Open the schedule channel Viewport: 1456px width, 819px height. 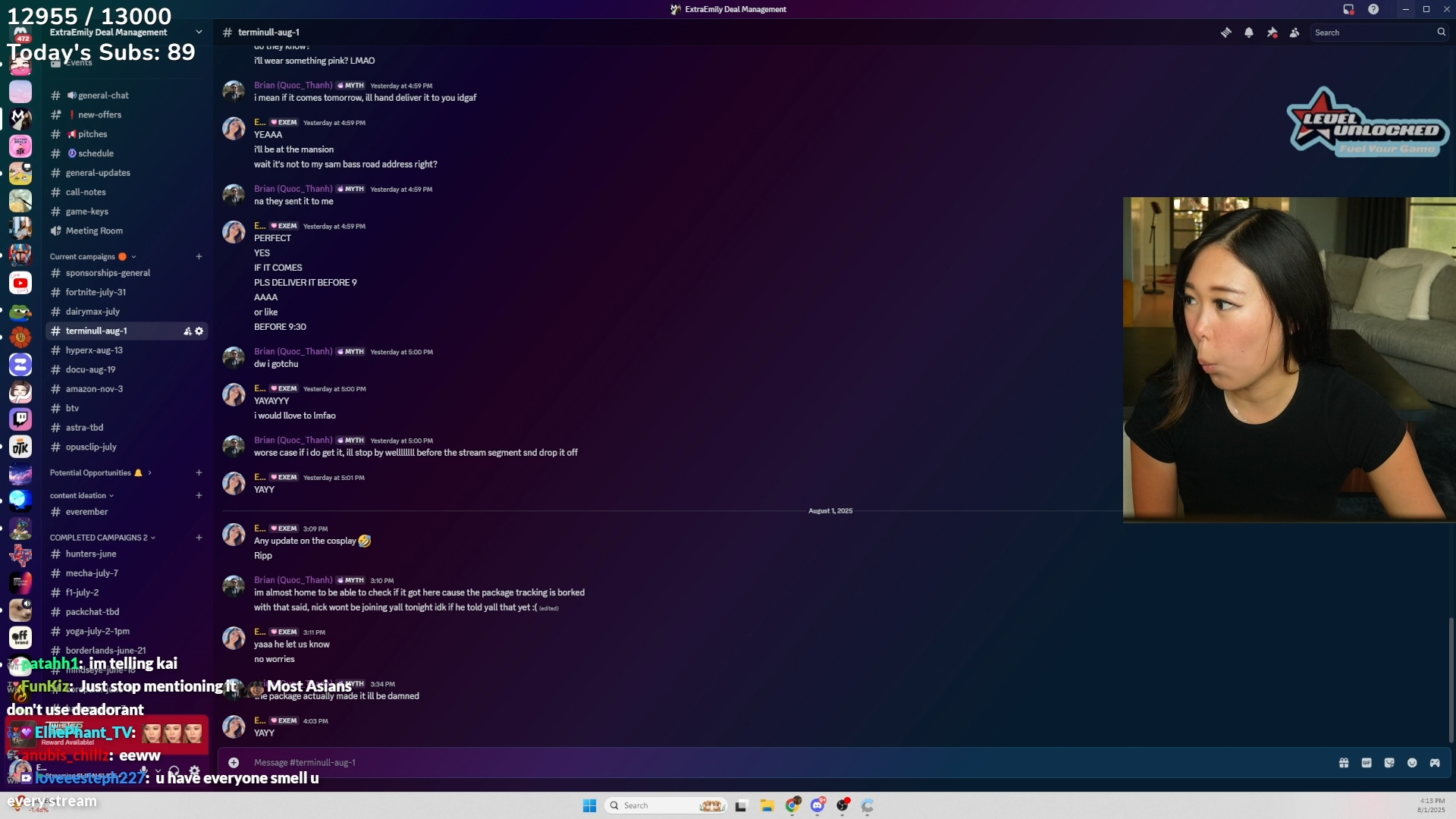[127, 154]
